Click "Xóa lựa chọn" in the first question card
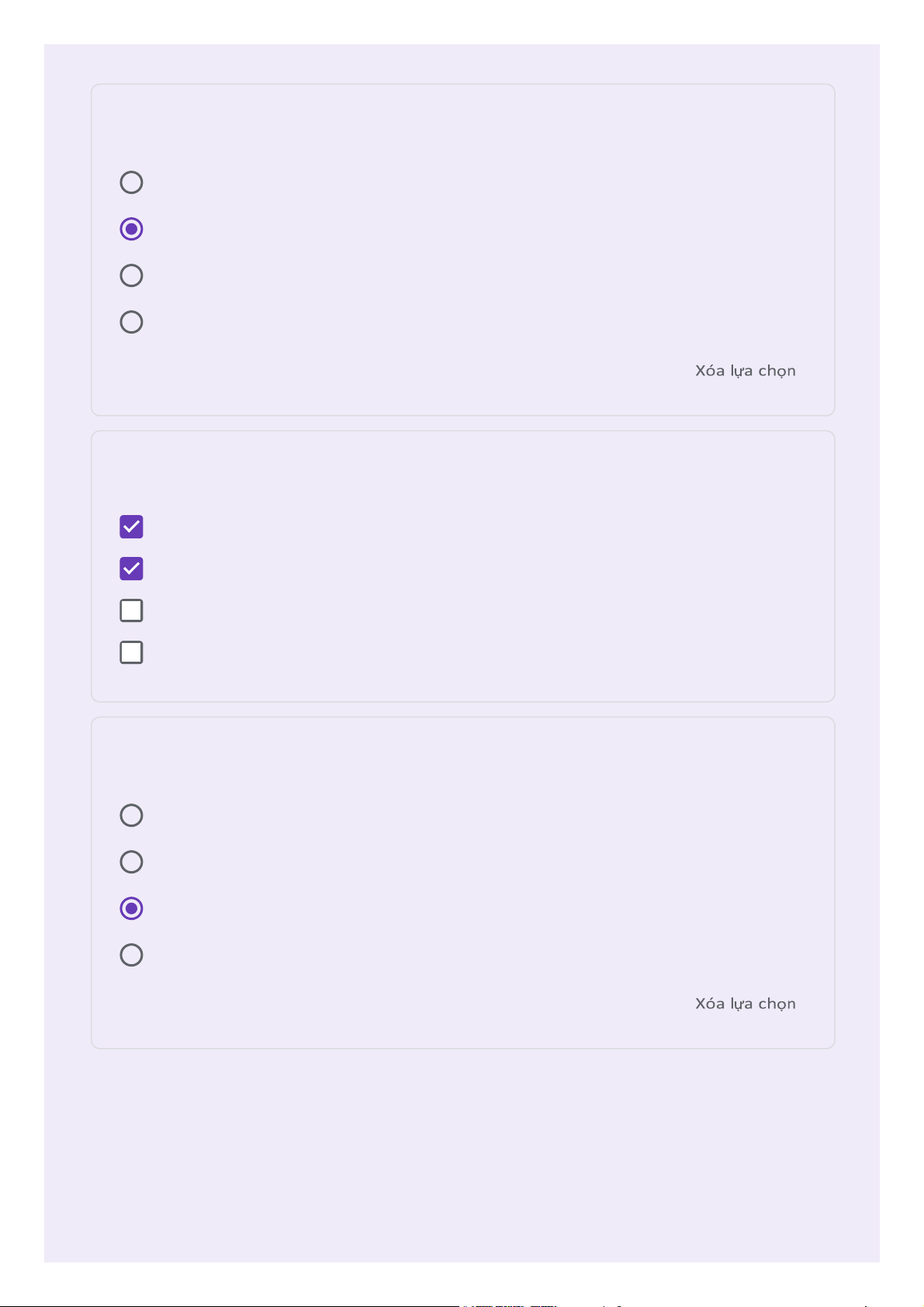This screenshot has width=924, height=1307. pos(745,371)
